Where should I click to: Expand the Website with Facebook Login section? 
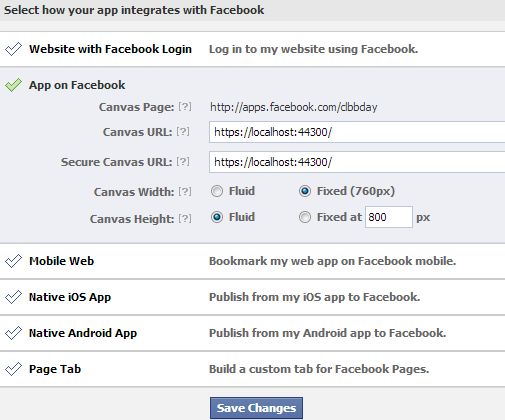[110, 49]
